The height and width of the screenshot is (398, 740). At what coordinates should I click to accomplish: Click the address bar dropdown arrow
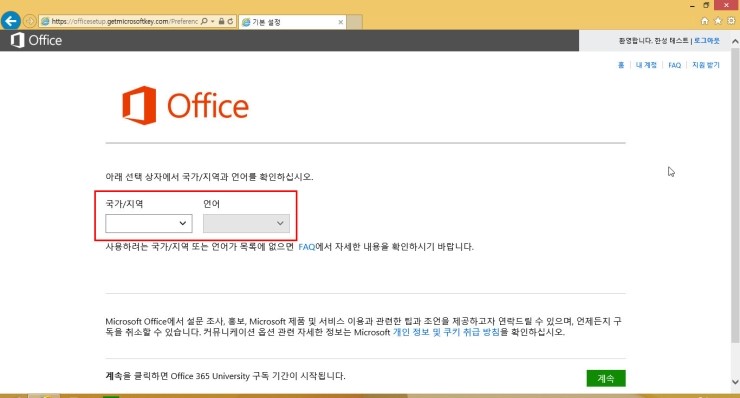[212, 21]
